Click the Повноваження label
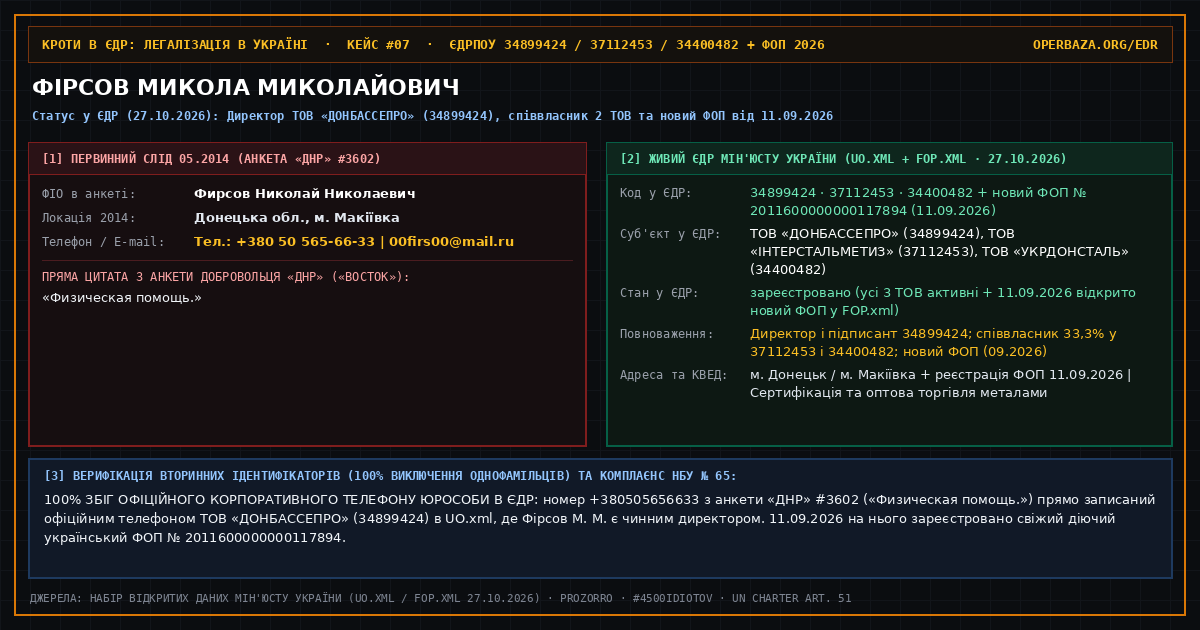 (667, 335)
